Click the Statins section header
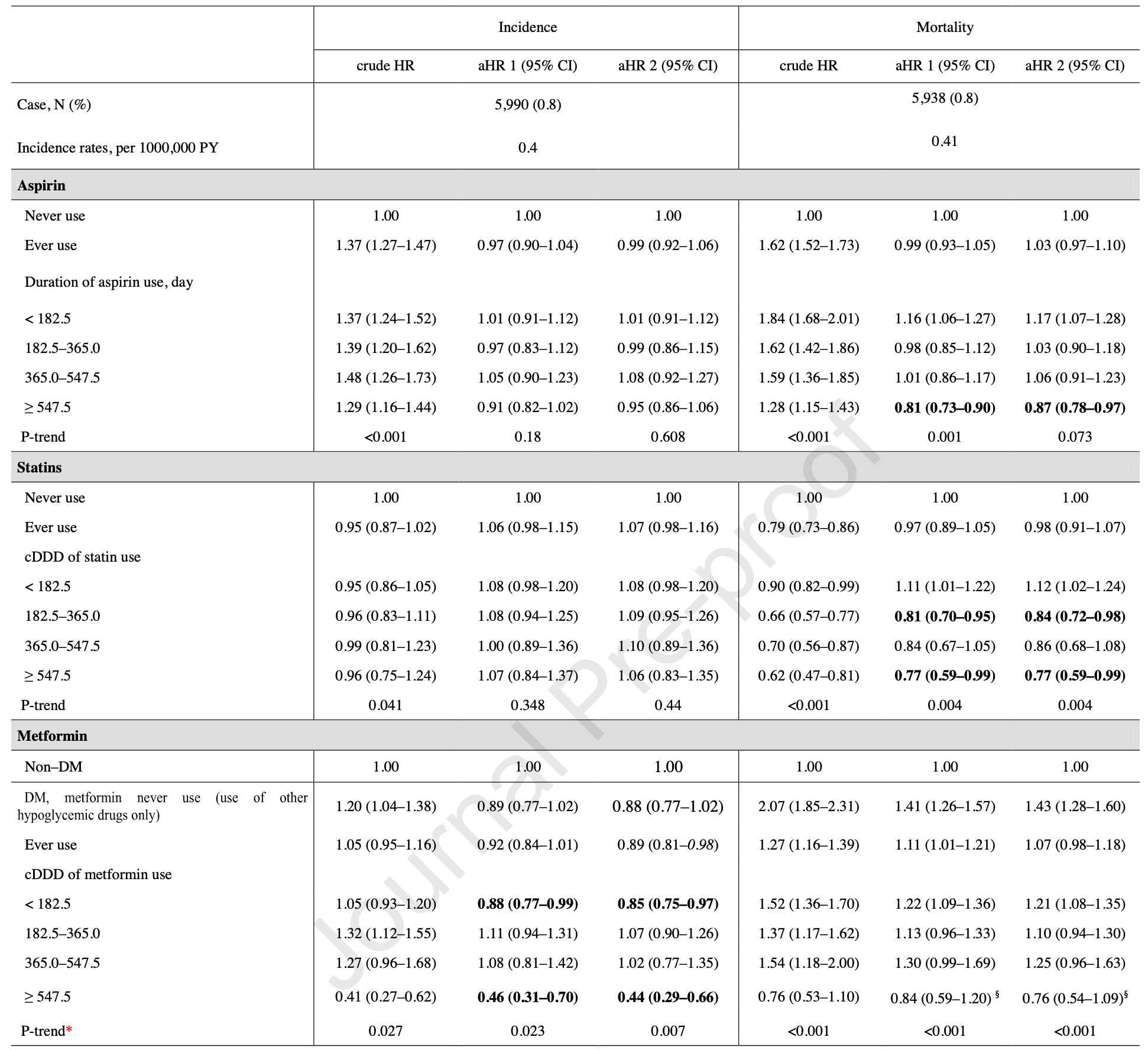This screenshot has height=1050, width=1148. point(39,468)
